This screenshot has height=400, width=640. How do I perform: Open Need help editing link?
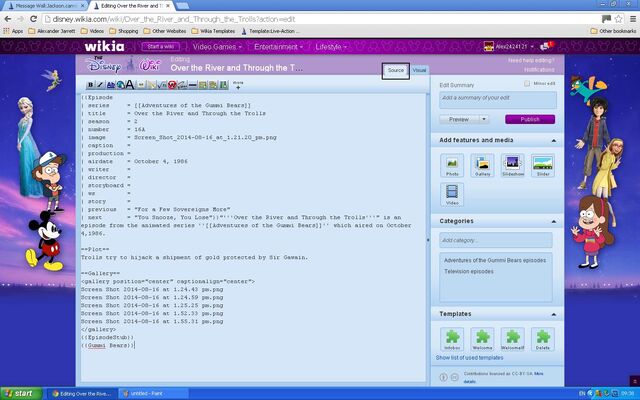coord(531,60)
